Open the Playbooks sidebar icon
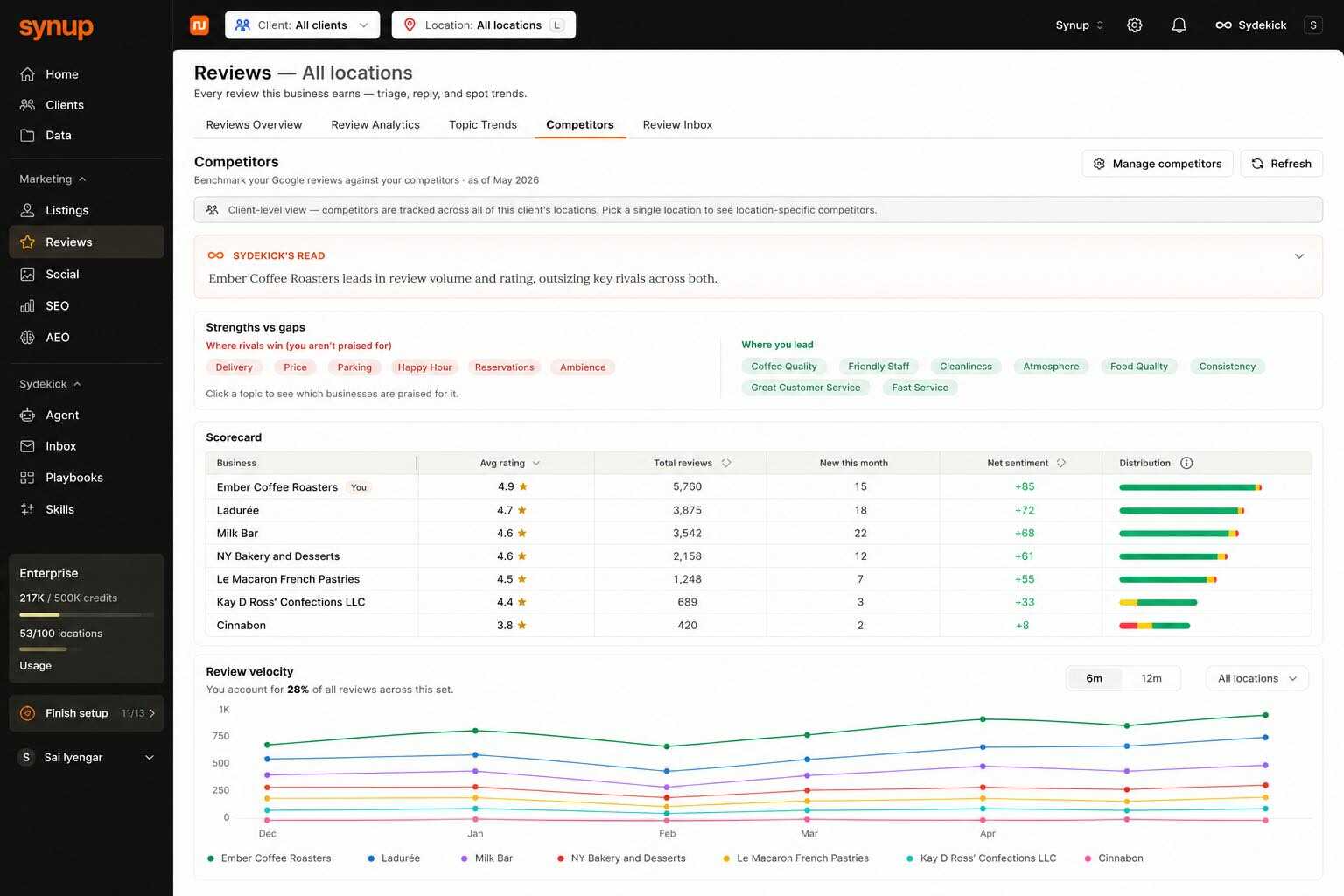Image resolution: width=1344 pixels, height=896 pixels. tap(28, 478)
